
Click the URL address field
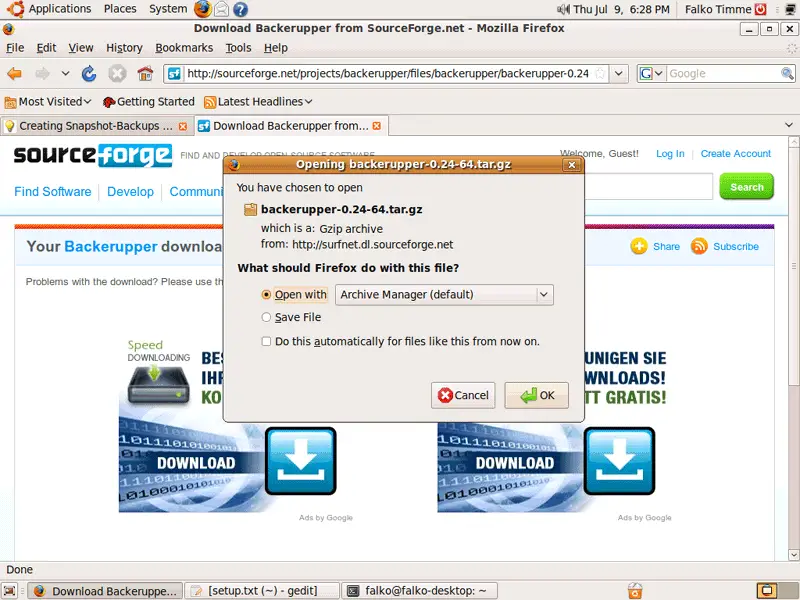point(388,74)
